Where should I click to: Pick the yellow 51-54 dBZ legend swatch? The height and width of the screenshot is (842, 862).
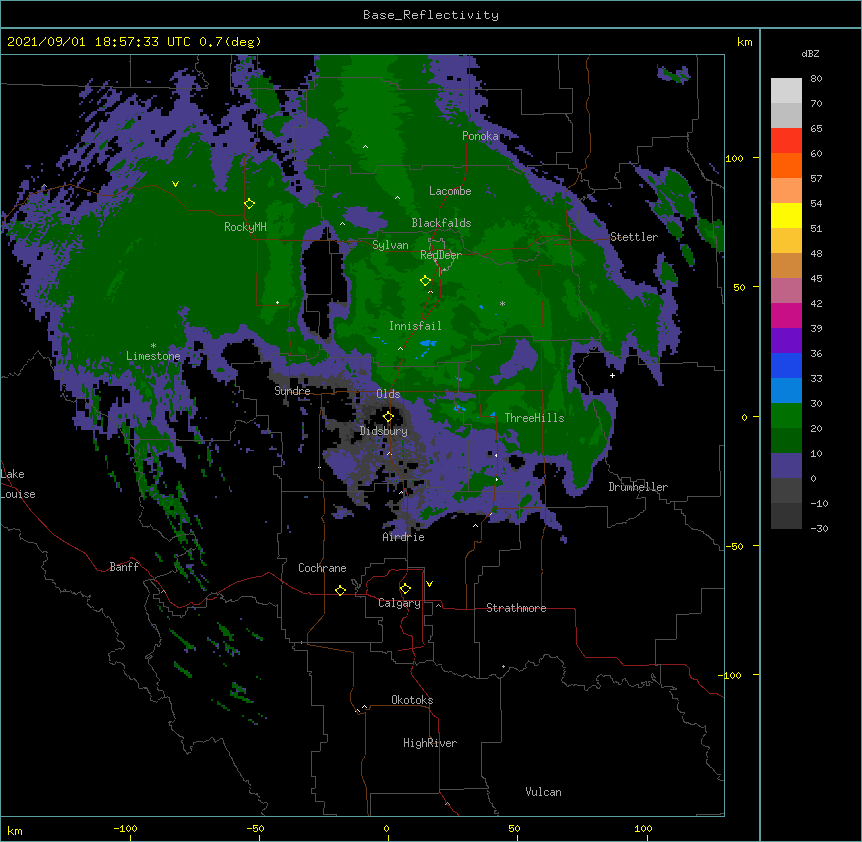786,215
